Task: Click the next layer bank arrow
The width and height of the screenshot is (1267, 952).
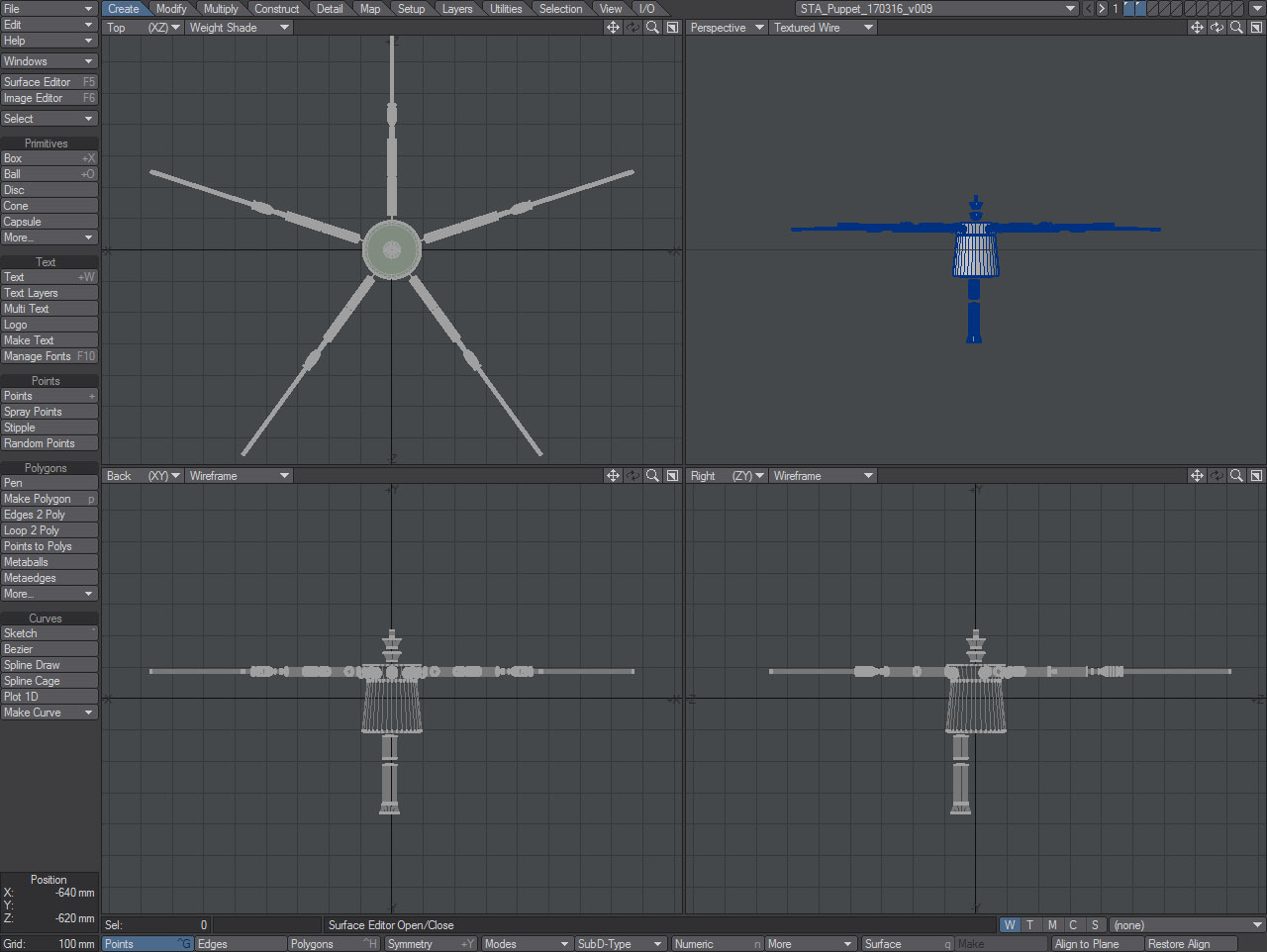Action: point(1100,8)
